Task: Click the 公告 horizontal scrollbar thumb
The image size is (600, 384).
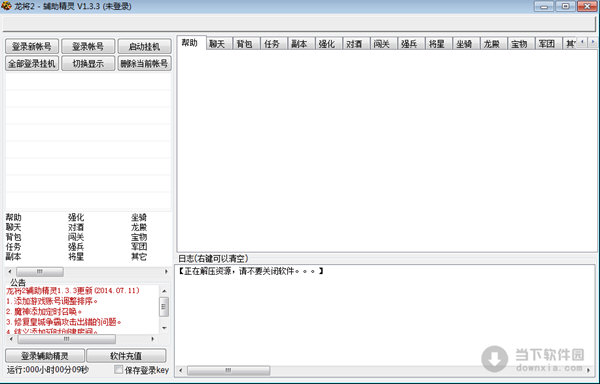Action: coord(67,339)
